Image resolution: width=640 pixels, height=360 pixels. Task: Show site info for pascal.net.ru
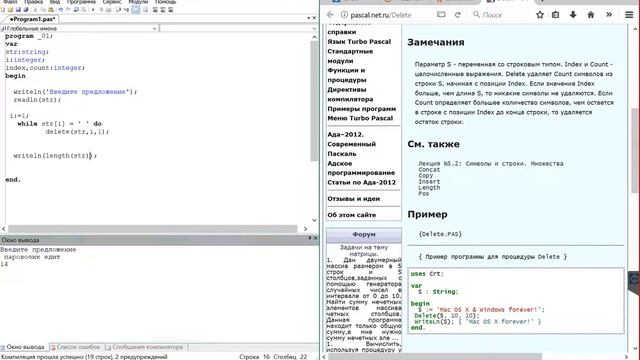click(x=344, y=15)
